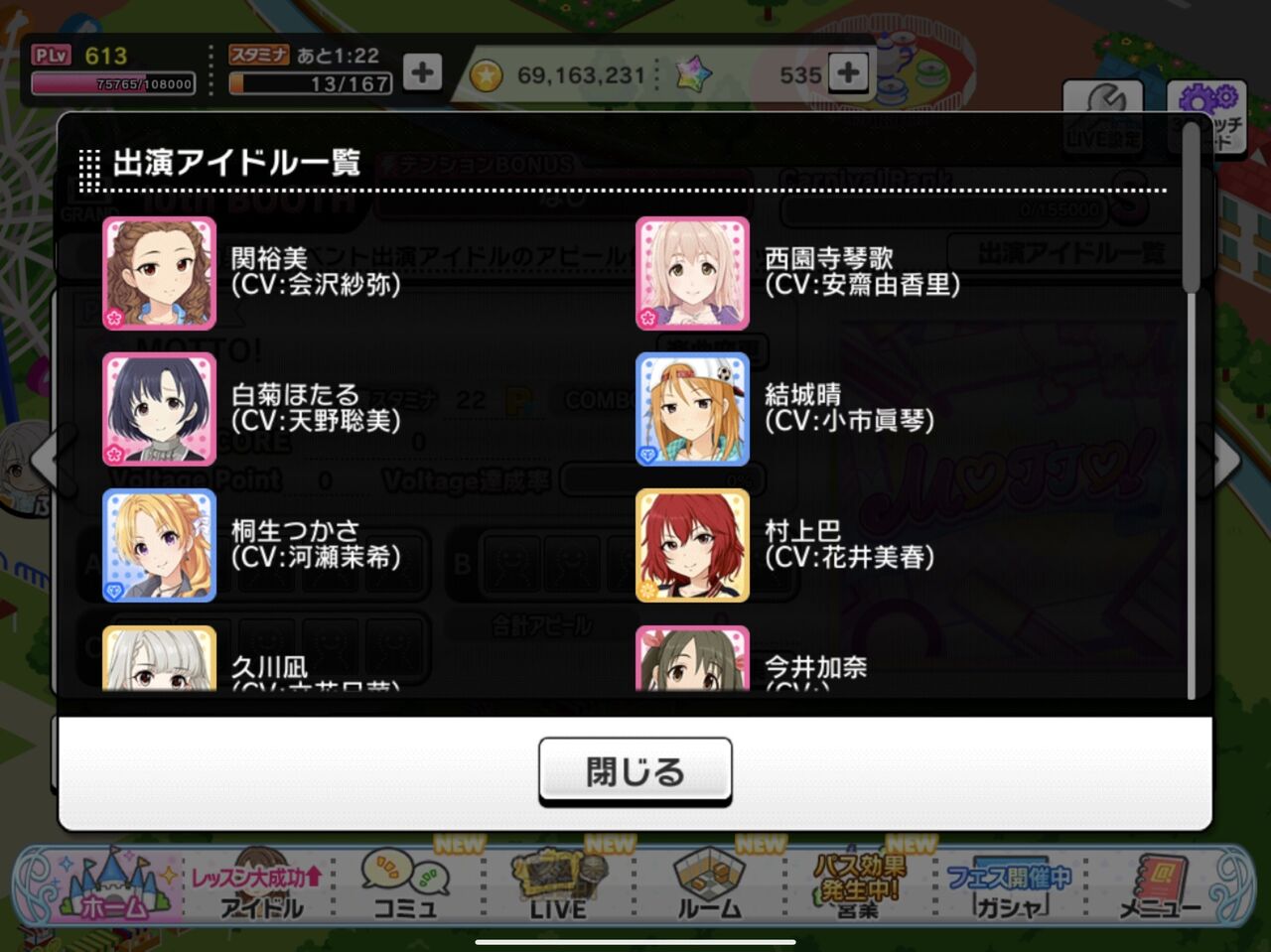Image resolution: width=1271 pixels, height=952 pixels.
Task: Select 西園寺琴歌 idol portrait
Action: pyautogui.click(x=692, y=273)
